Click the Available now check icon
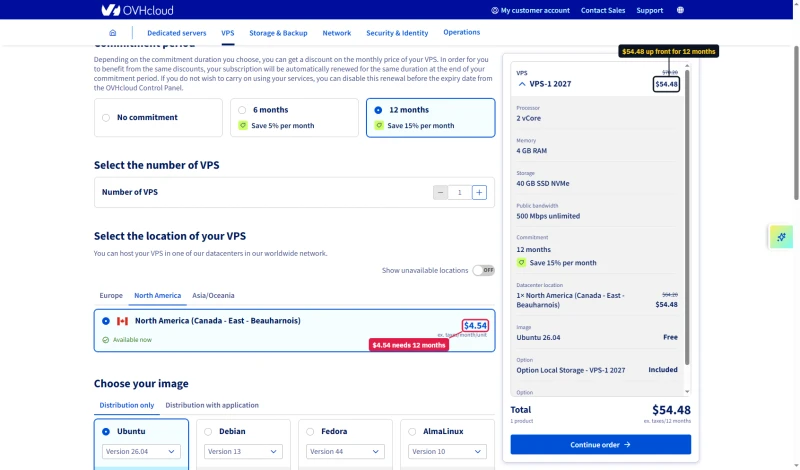Image resolution: width=800 pixels, height=470 pixels. 106,340
